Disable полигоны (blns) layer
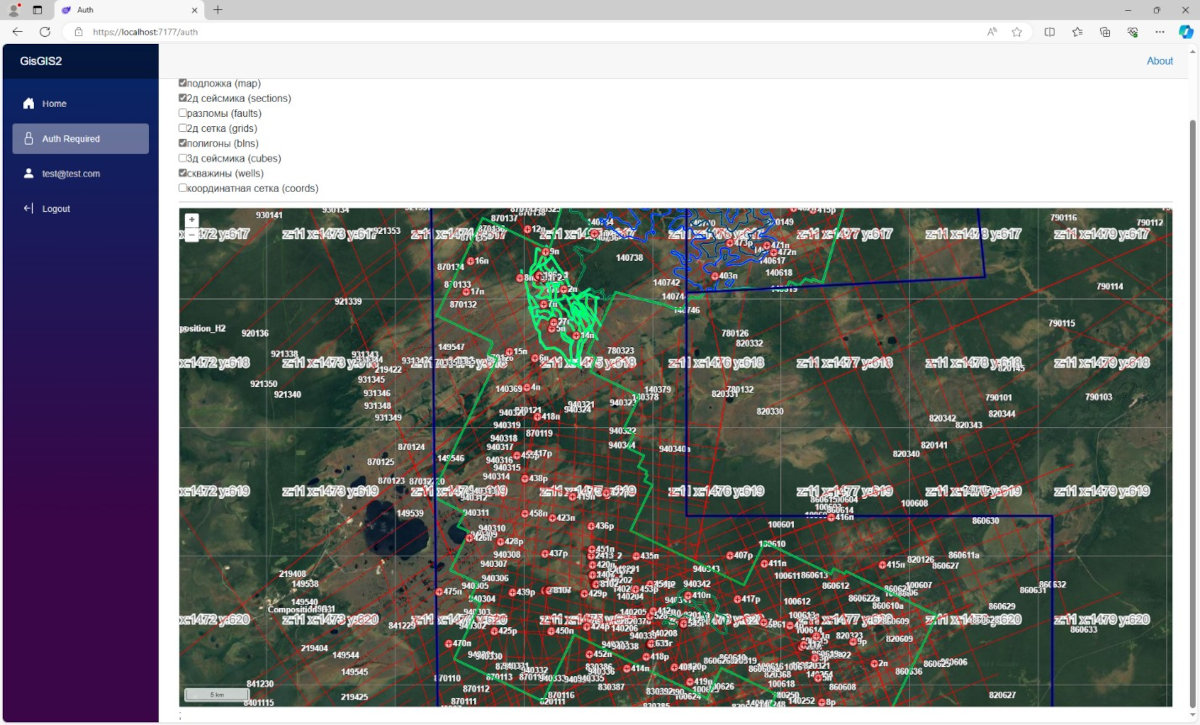Screen dimensions: 1200x725 point(183,143)
